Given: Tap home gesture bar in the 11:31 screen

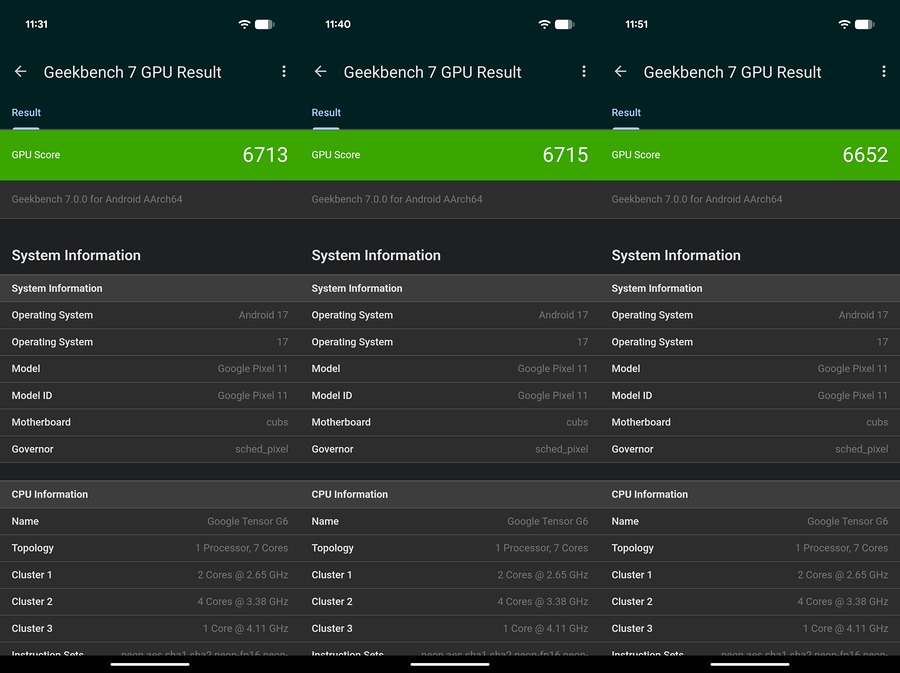Looking at the screenshot, I should tap(150, 664).
